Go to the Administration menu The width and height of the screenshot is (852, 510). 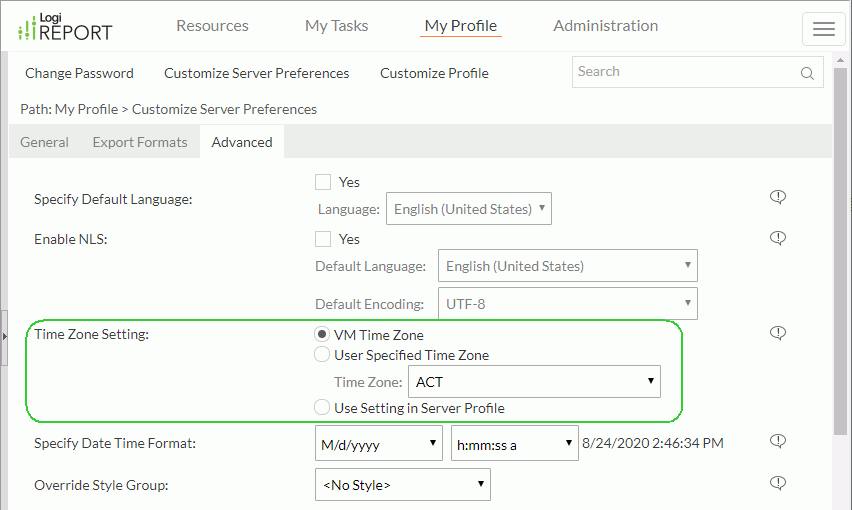click(x=605, y=26)
